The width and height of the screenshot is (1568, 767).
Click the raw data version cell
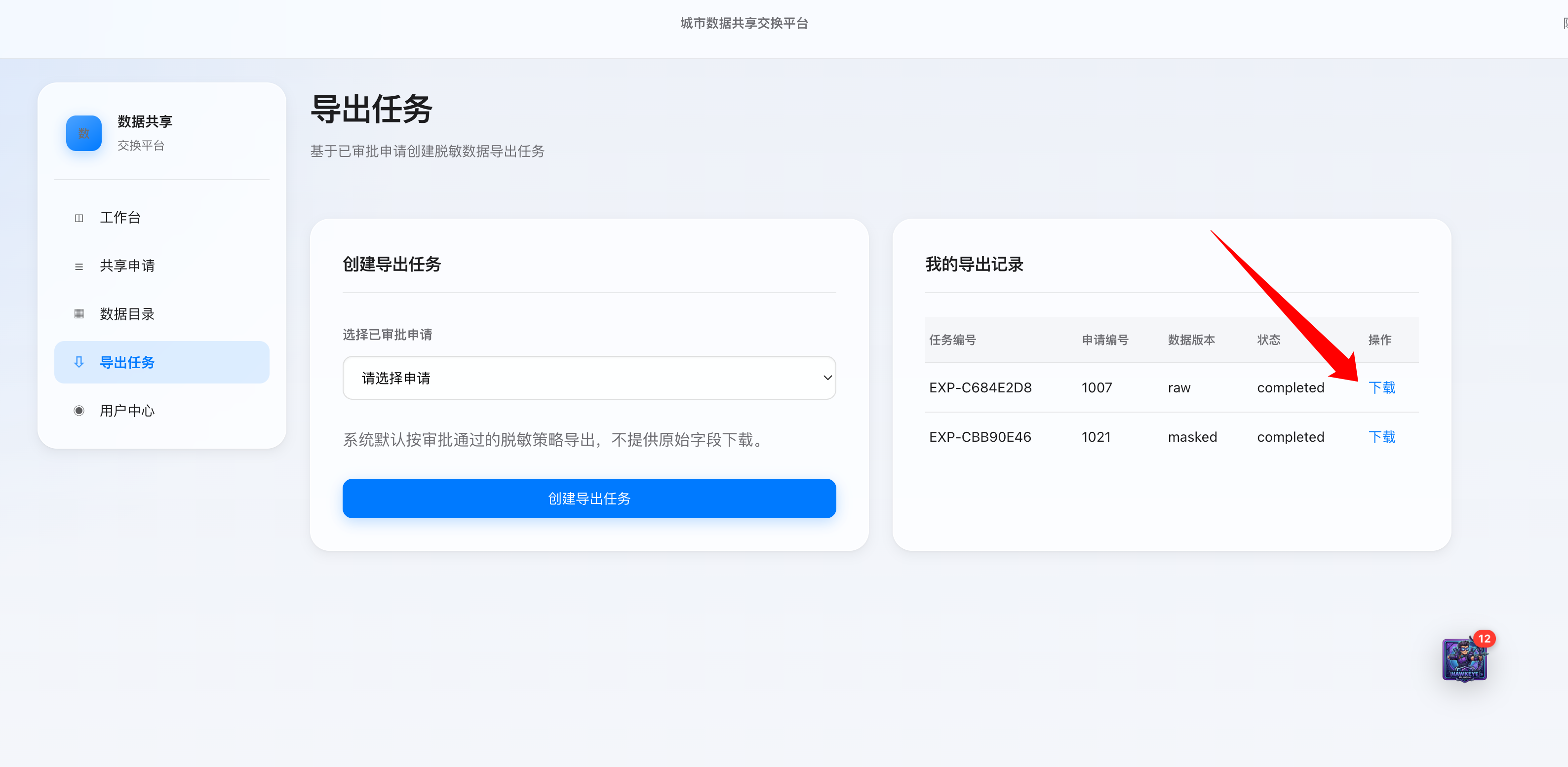[x=1179, y=388]
